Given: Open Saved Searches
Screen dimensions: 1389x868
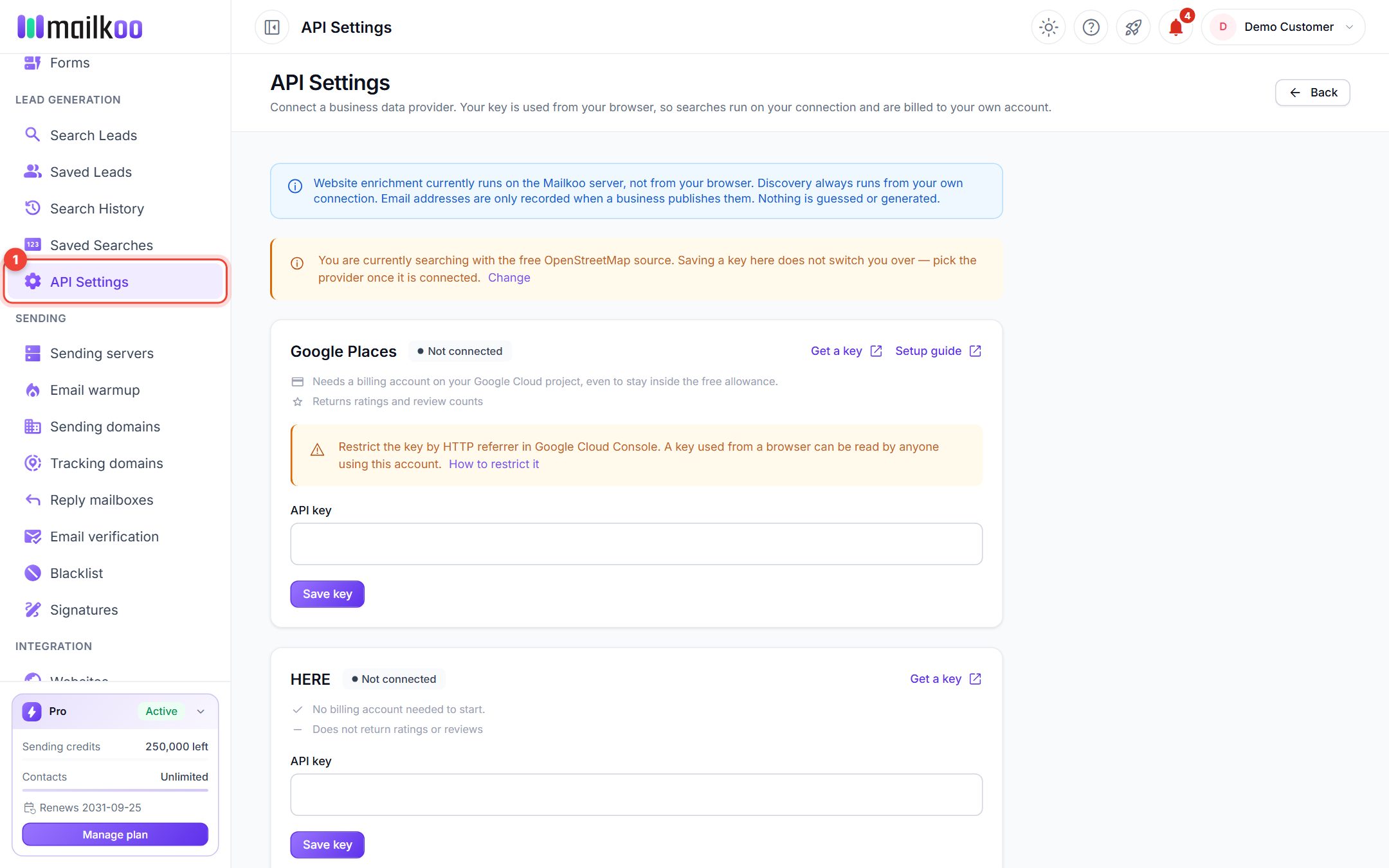Looking at the screenshot, I should click(x=115, y=245).
